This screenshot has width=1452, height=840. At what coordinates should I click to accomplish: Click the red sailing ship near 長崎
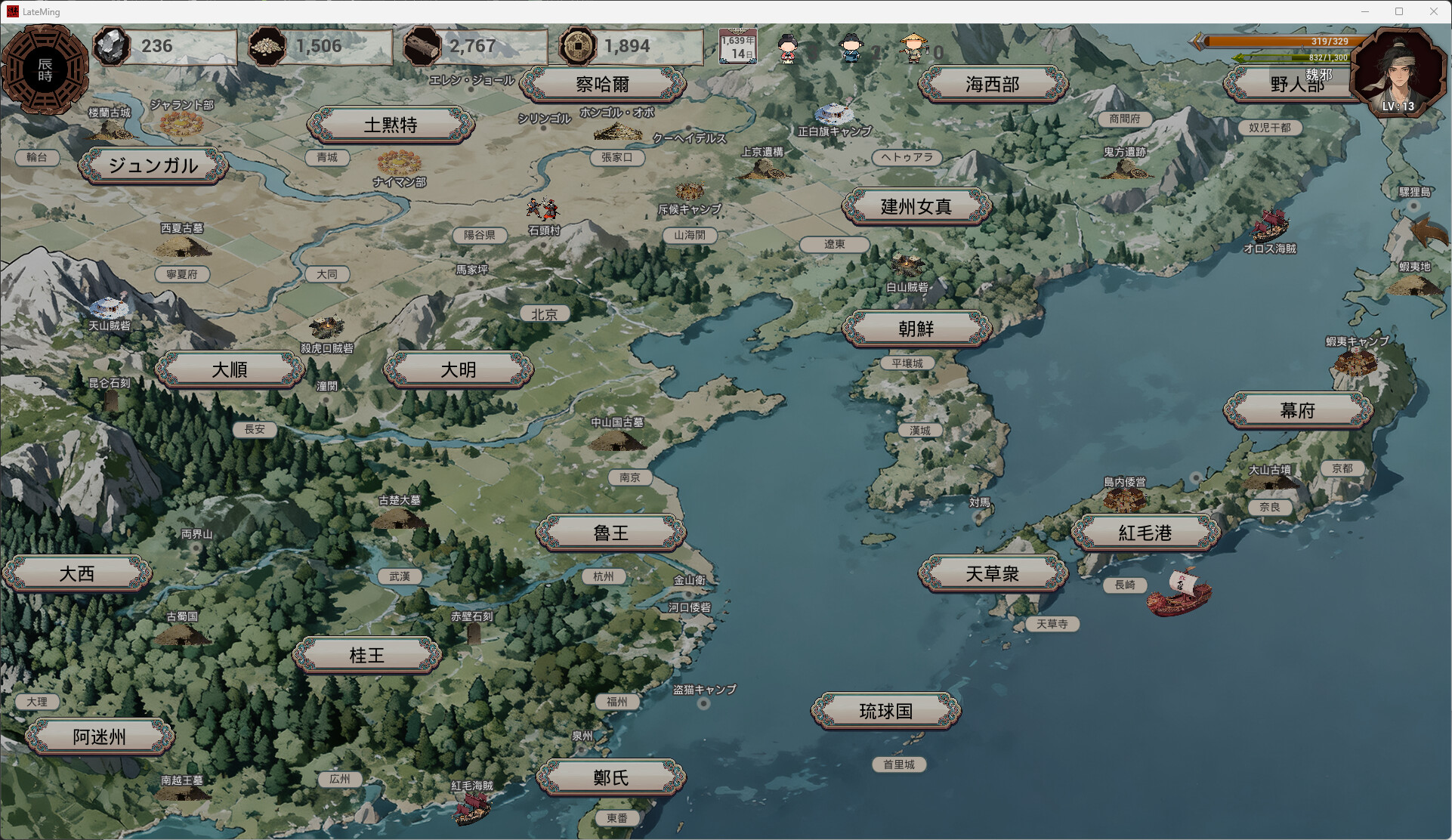[x=1179, y=593]
